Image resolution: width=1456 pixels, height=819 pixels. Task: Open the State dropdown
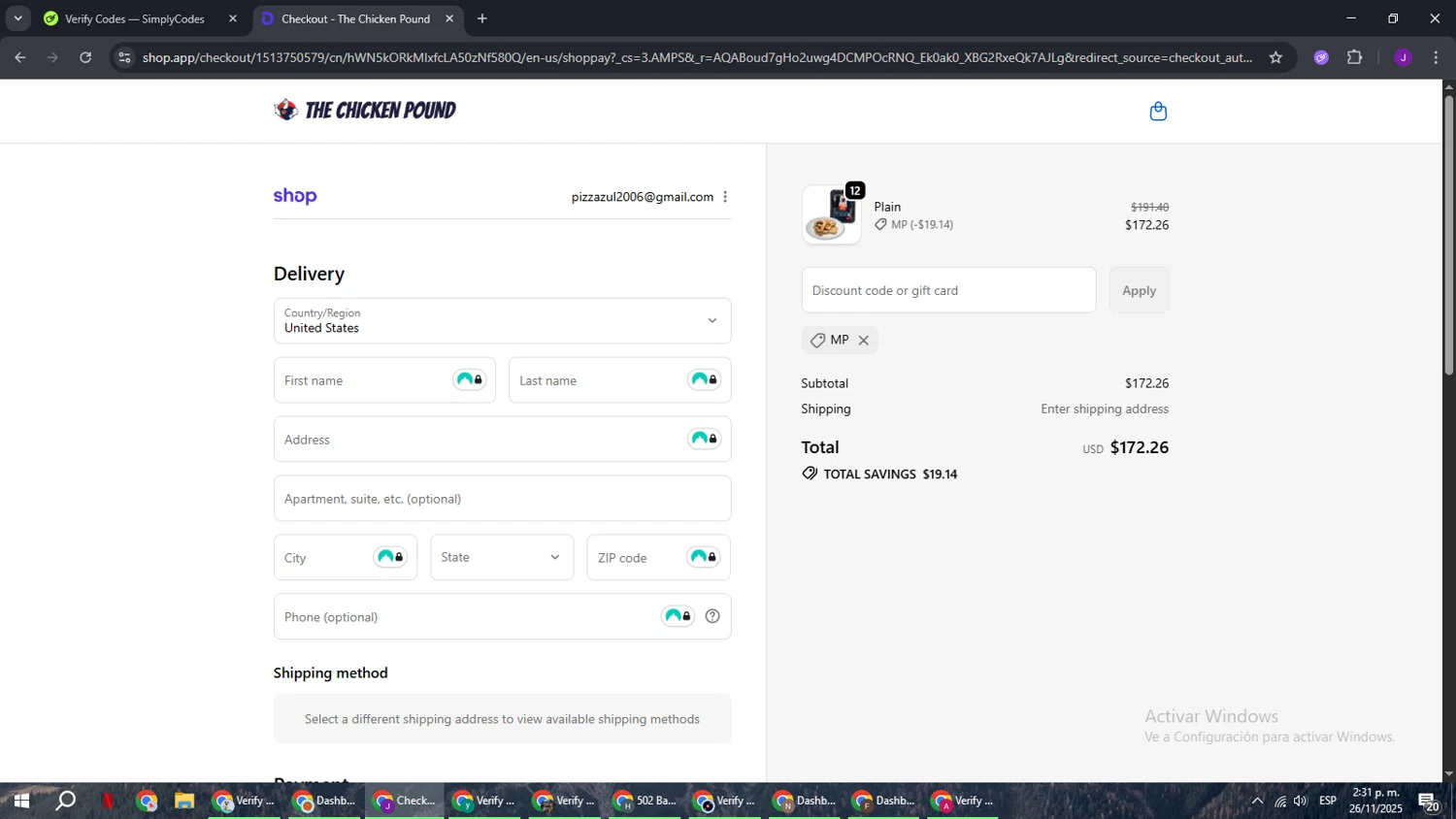tap(502, 557)
